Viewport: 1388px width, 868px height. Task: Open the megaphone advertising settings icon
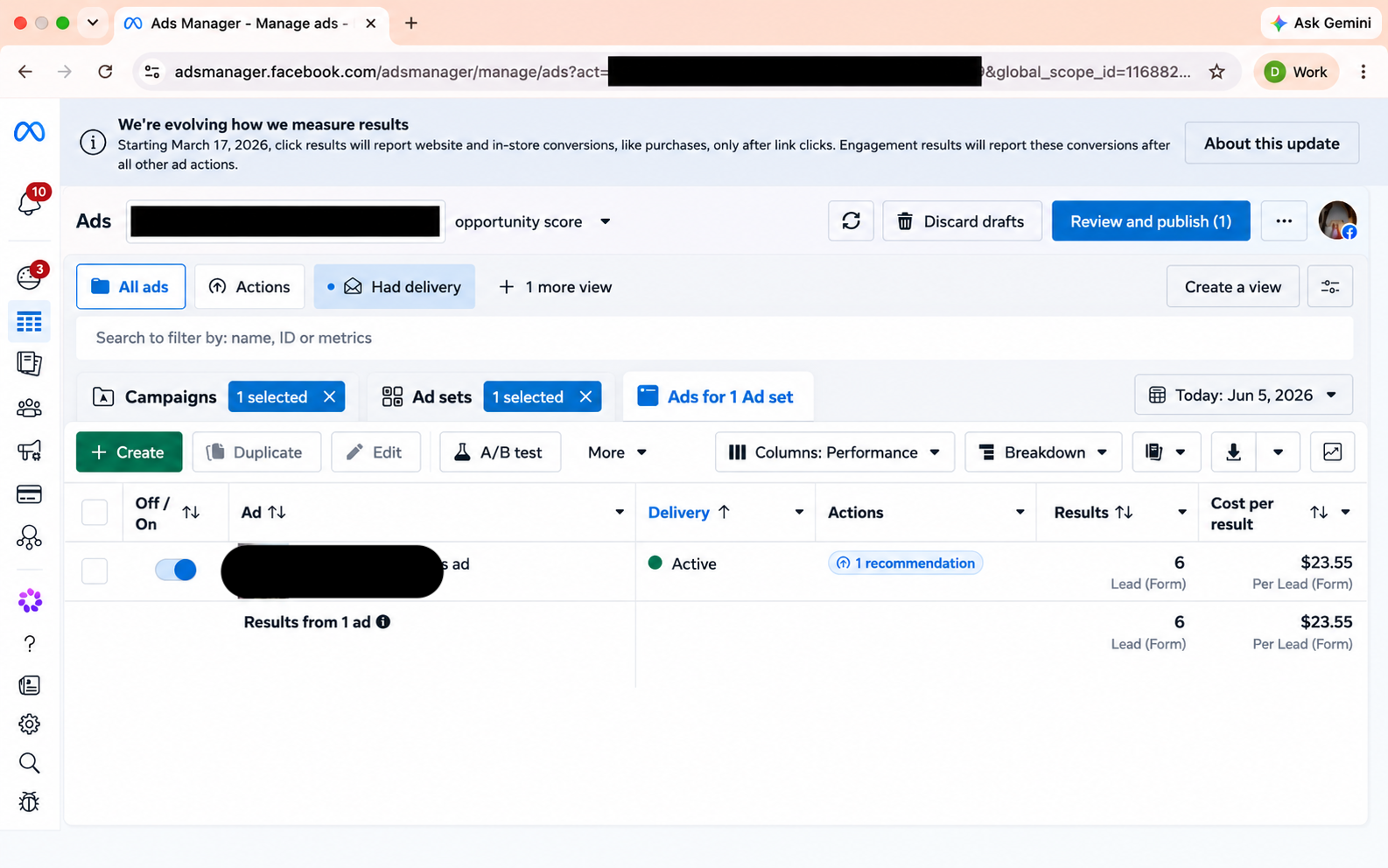pyautogui.click(x=29, y=451)
